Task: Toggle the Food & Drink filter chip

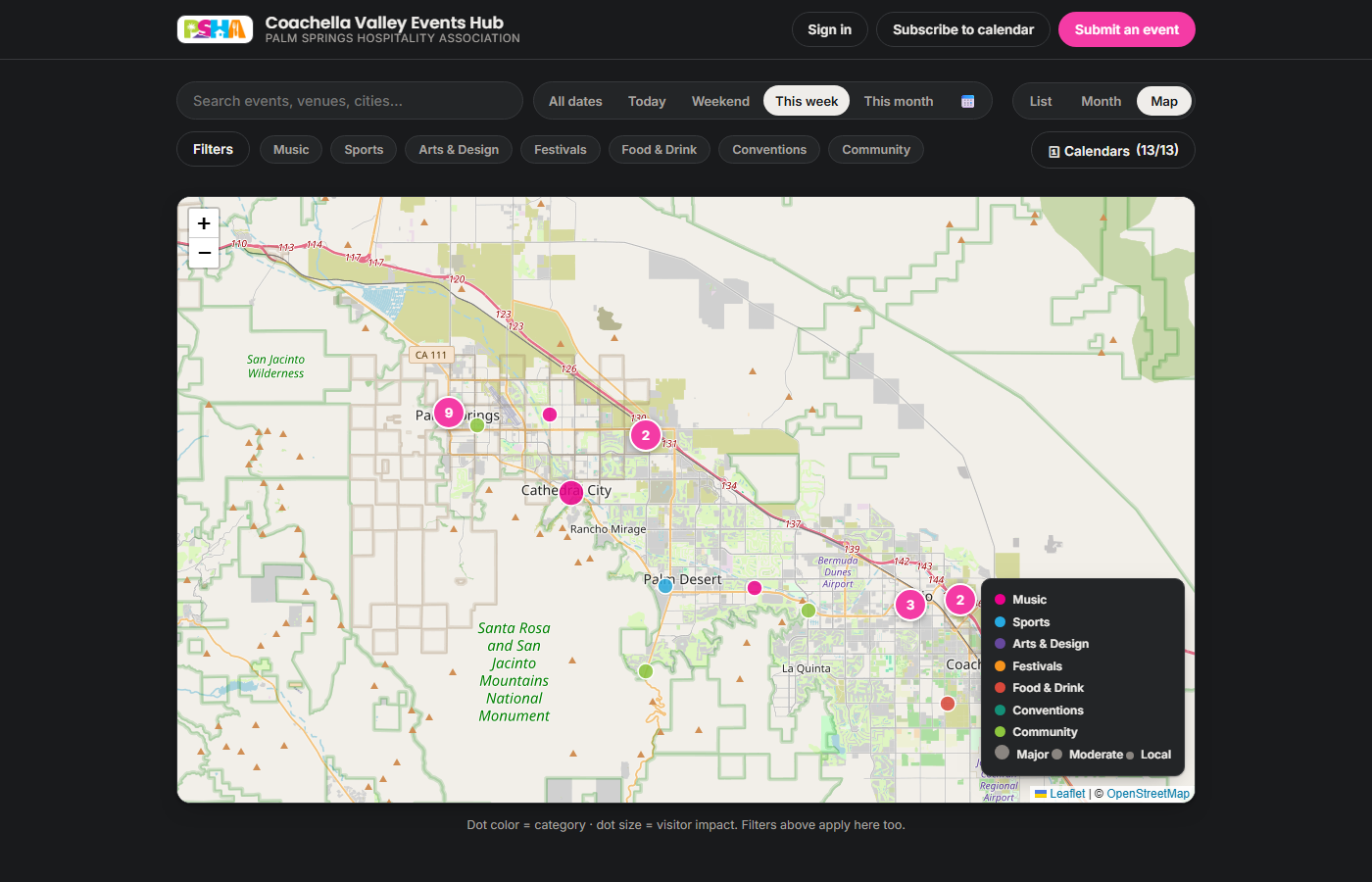Action: [x=660, y=150]
